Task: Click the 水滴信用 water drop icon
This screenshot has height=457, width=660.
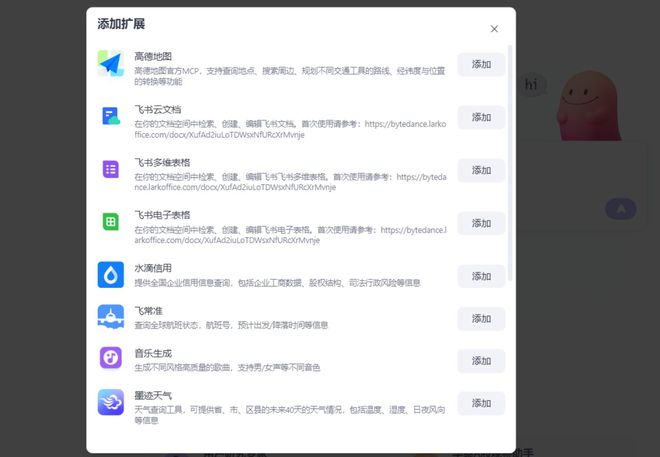Action: point(111,275)
